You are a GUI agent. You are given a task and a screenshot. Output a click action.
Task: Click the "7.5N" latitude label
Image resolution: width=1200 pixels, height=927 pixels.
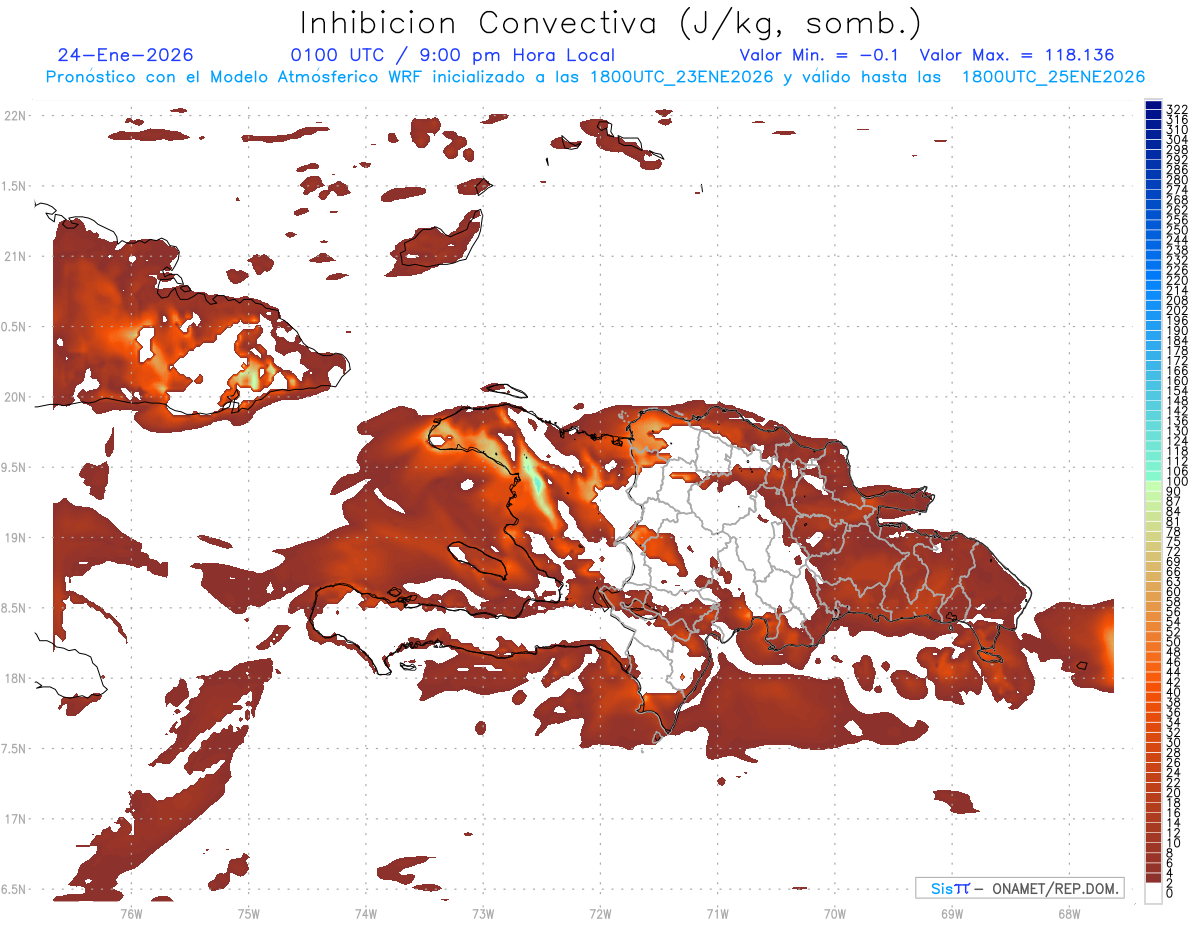15,749
